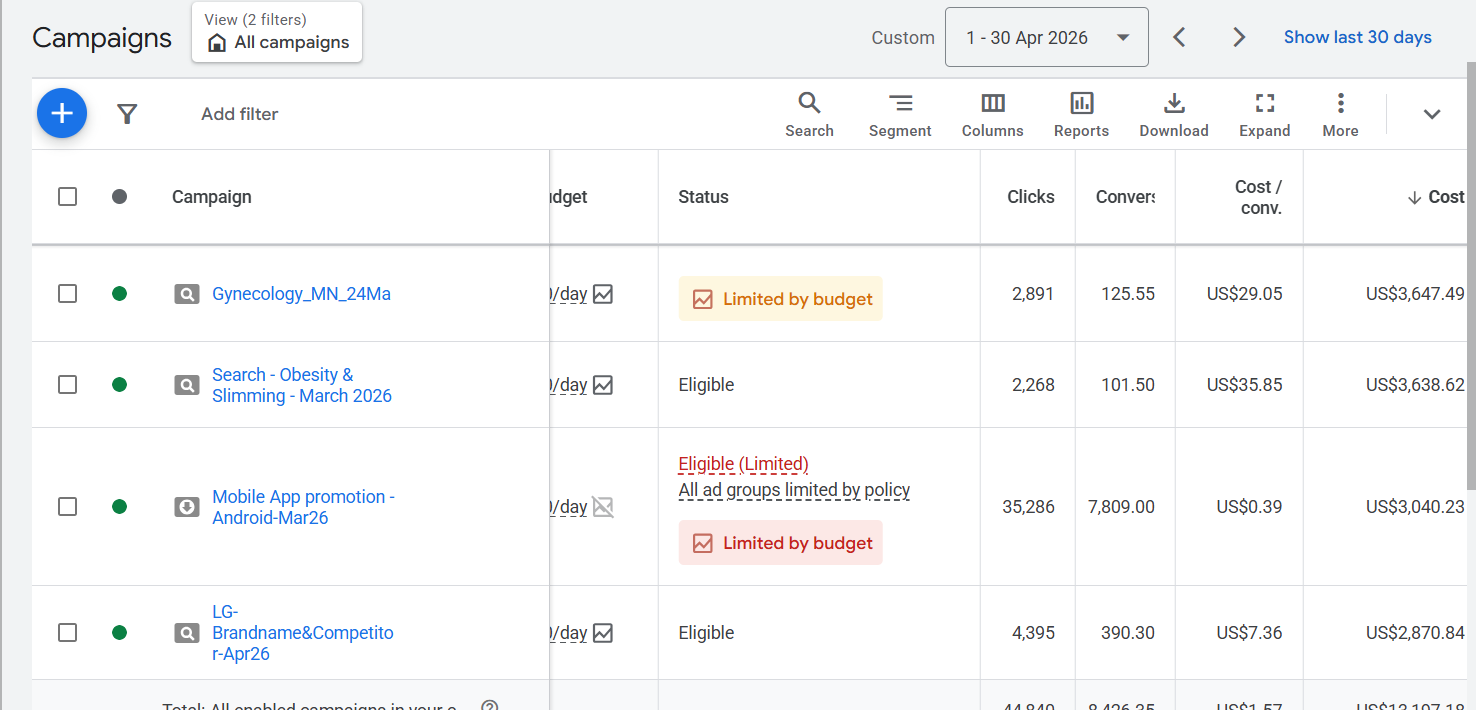Image resolution: width=1476 pixels, height=710 pixels.
Task: Click the 35,286 clicks value
Action: 1029,507
